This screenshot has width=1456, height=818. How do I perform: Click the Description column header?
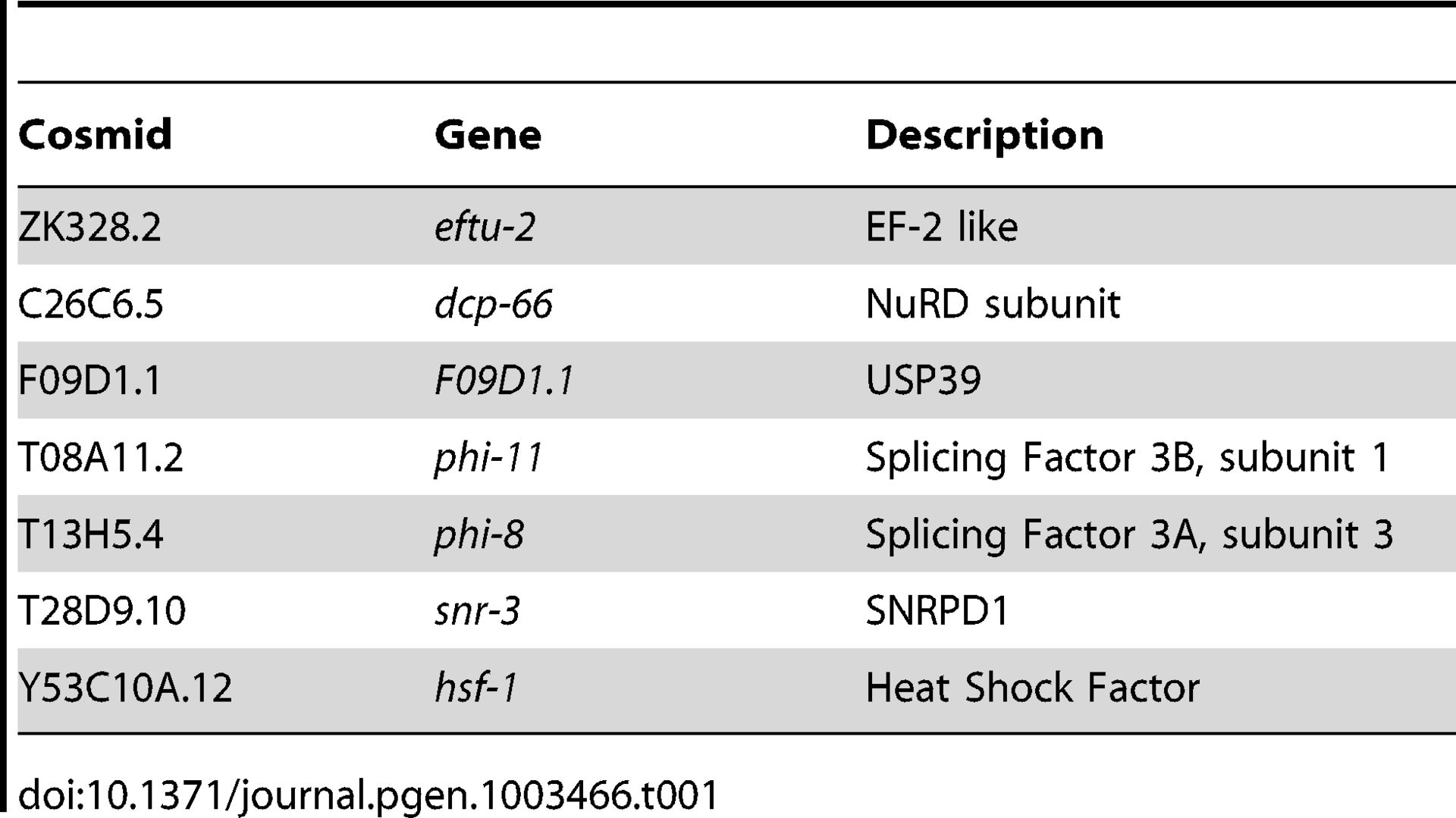click(984, 136)
